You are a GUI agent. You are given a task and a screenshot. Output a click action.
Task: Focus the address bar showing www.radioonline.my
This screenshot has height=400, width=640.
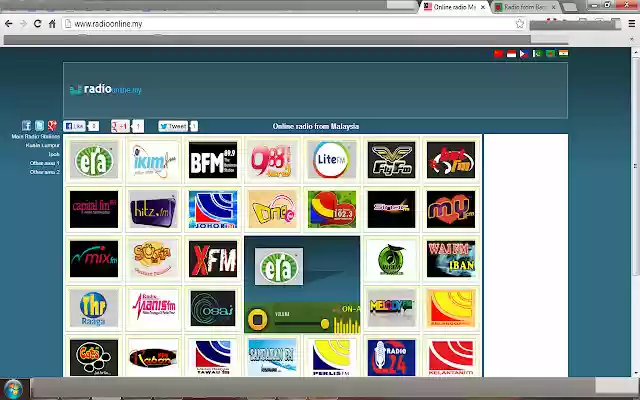pyautogui.click(x=294, y=24)
